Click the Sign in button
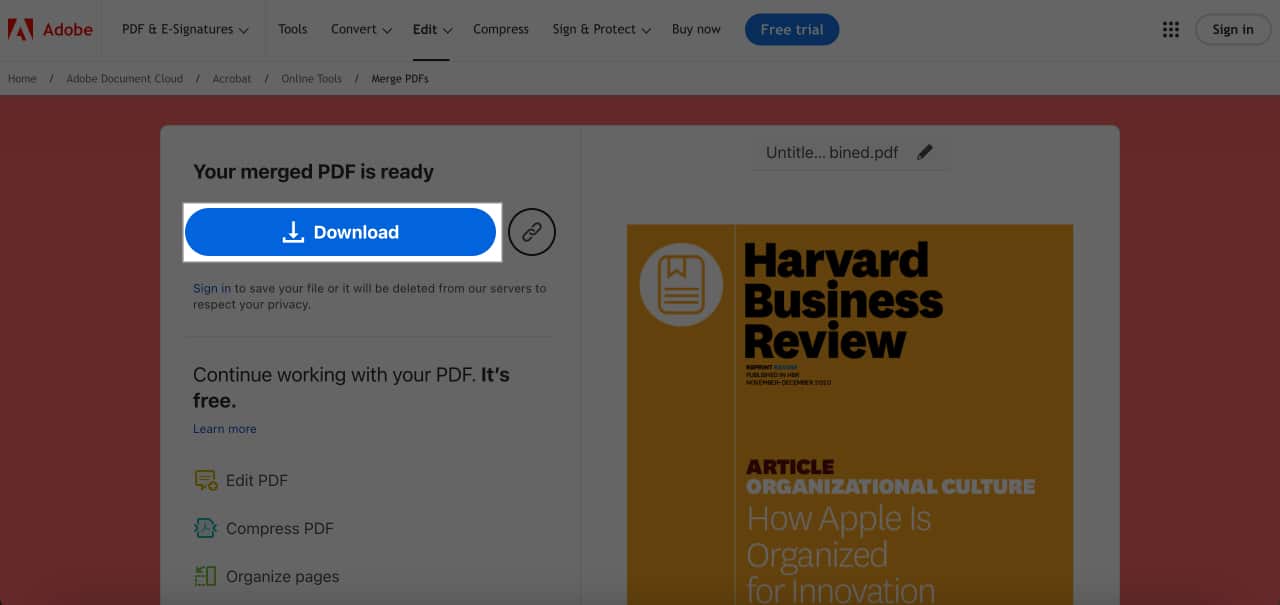 click(x=1232, y=29)
